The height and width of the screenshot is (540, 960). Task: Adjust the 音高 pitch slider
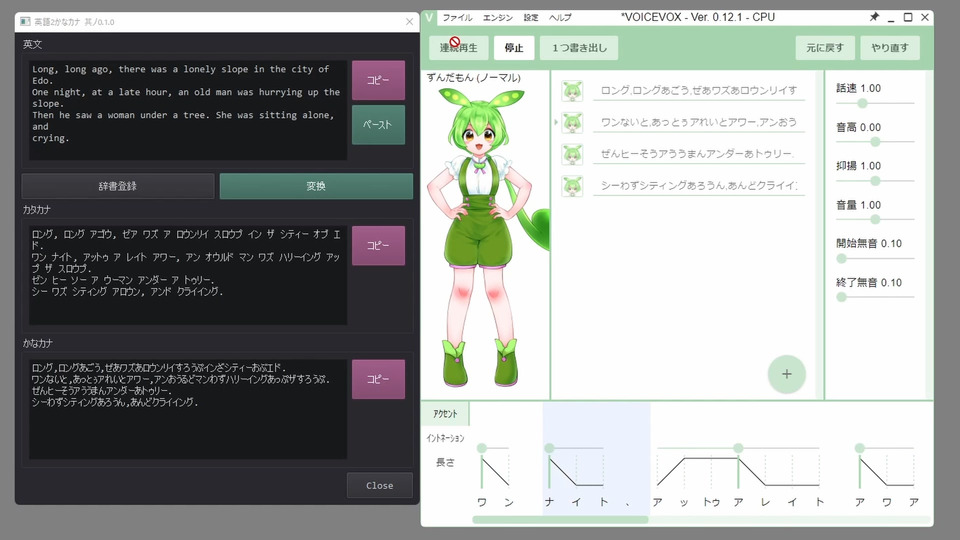[875, 142]
